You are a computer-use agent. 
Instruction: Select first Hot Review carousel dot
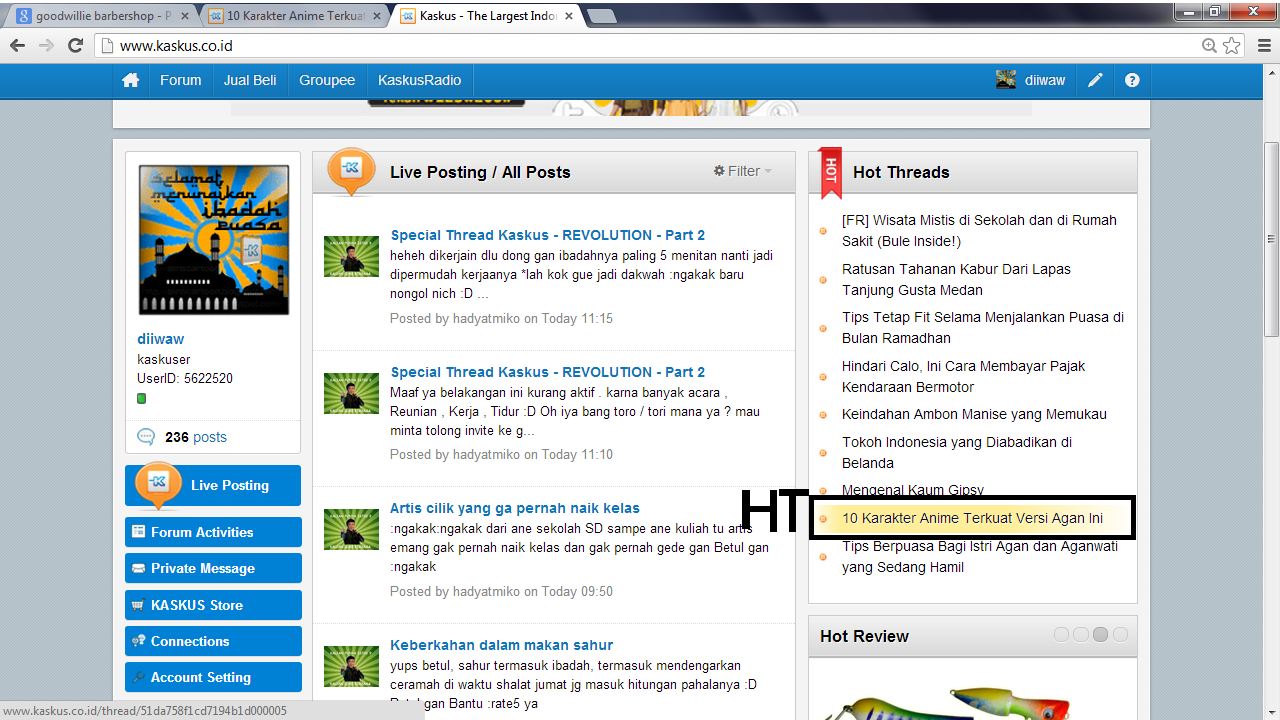[x=1062, y=635]
